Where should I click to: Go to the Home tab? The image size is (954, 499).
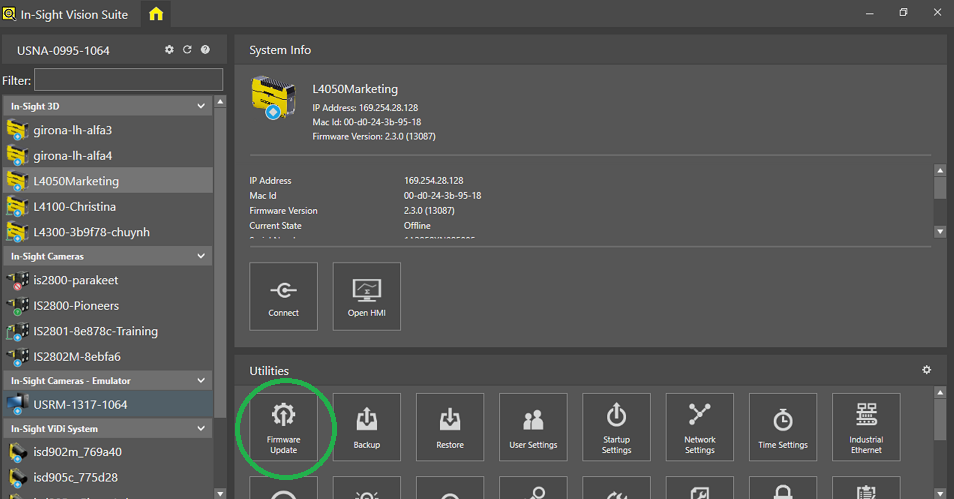click(x=156, y=13)
